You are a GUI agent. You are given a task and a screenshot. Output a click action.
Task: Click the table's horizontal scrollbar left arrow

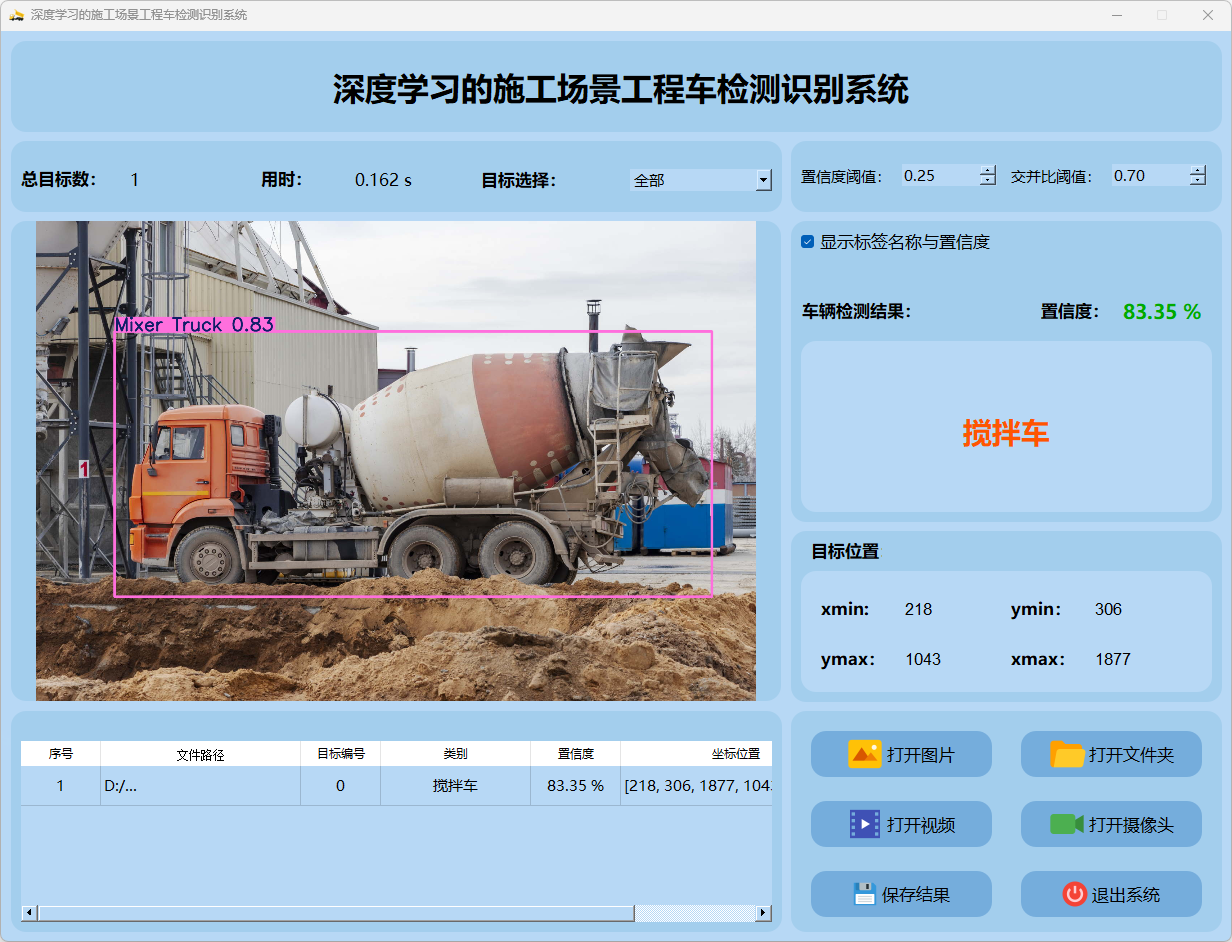[x=29, y=913]
